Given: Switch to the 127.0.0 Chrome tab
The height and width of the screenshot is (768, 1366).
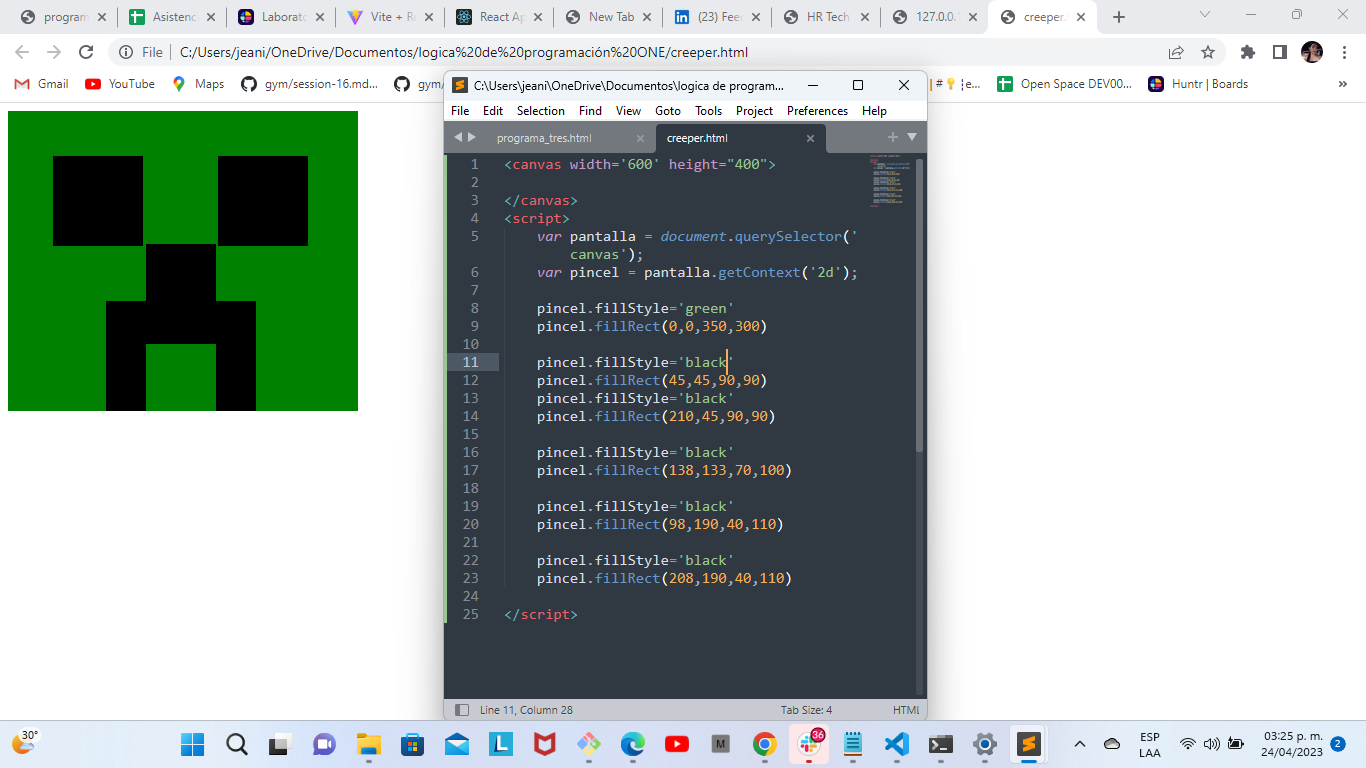Looking at the screenshot, I should (x=935, y=17).
